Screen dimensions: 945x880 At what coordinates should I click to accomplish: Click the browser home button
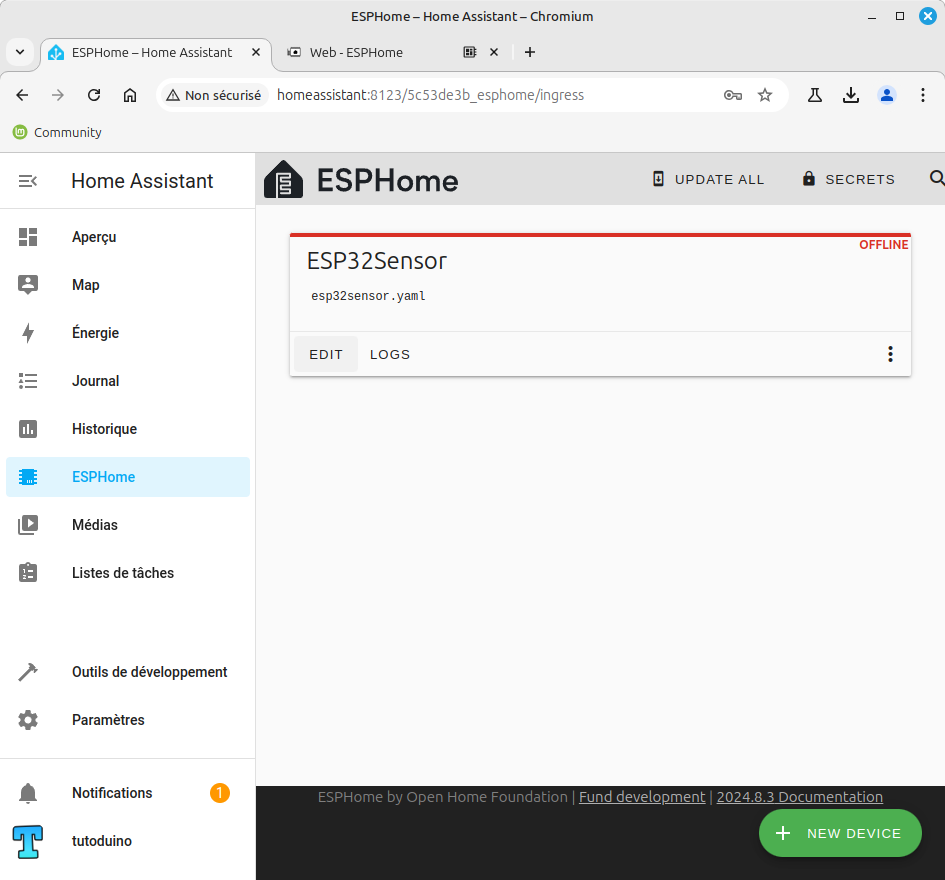click(x=130, y=95)
